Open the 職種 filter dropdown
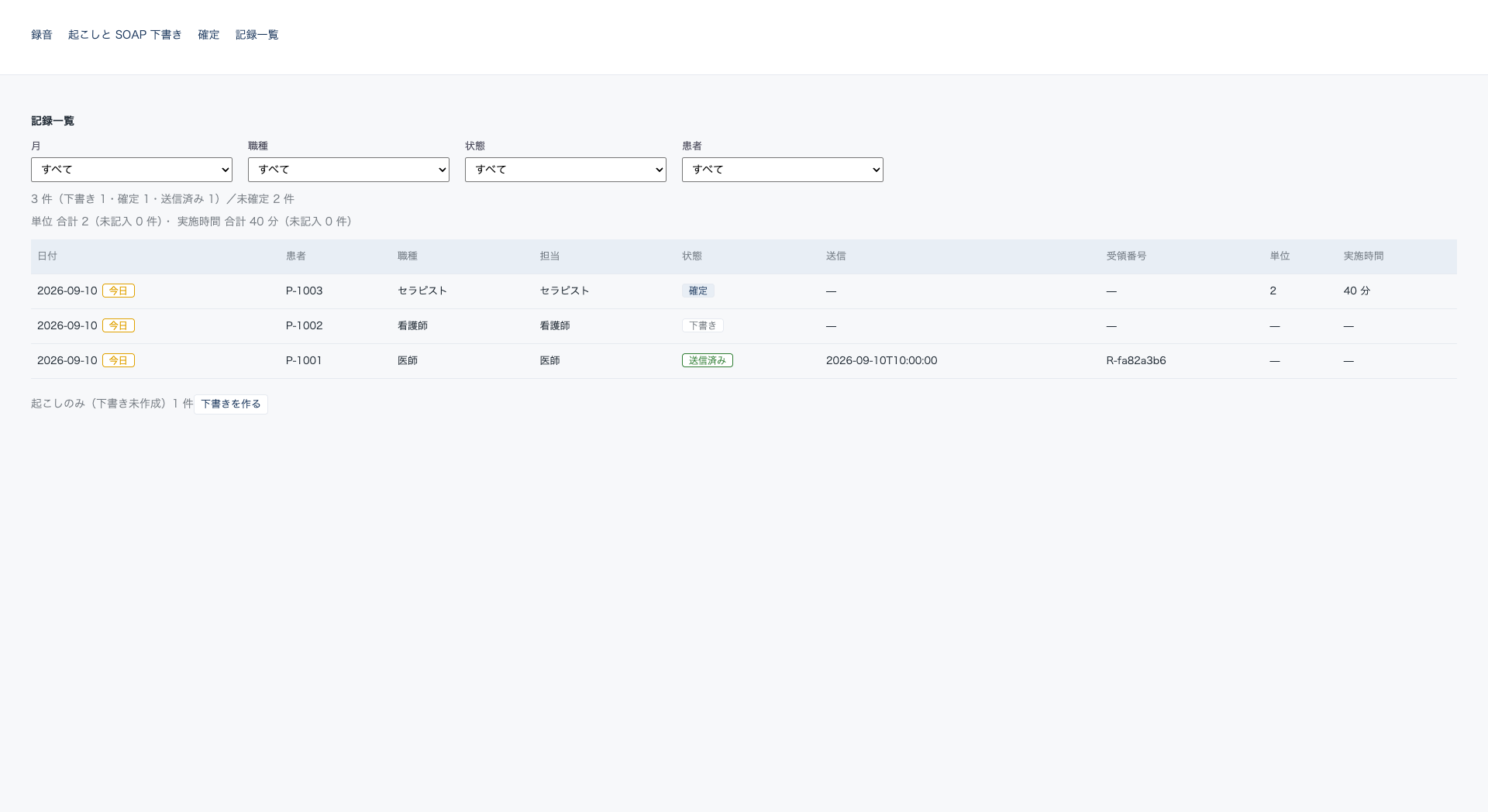The image size is (1488, 812). coord(349,170)
